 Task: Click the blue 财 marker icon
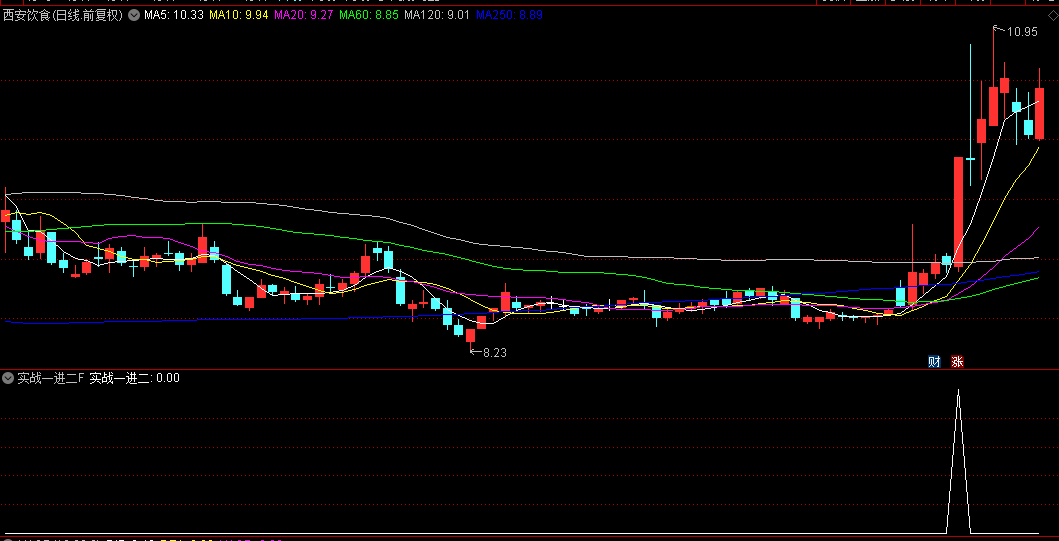pyautogui.click(x=934, y=361)
